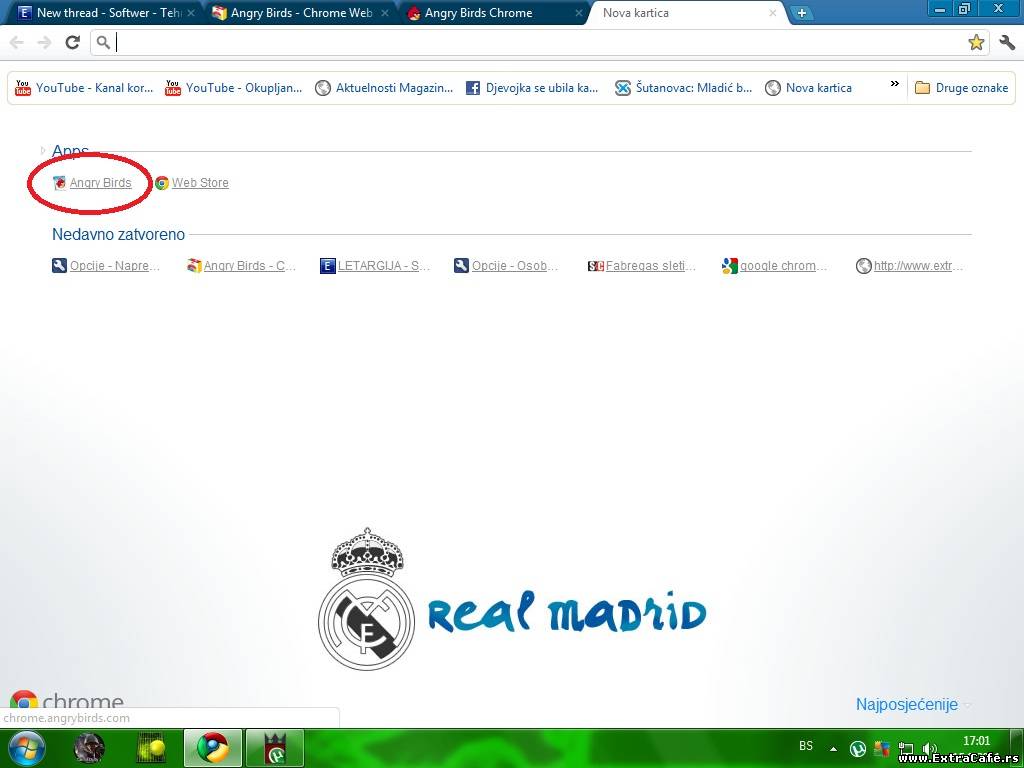Viewport: 1024px width, 768px height.
Task: Open the YouTube - Okupljan... bookmark
Action: 234,88
